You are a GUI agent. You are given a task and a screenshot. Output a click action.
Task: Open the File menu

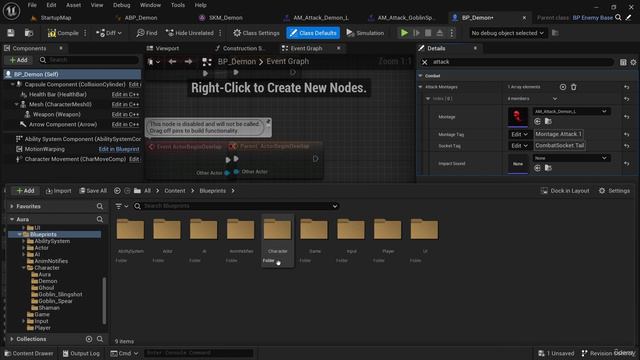[x=32, y=5]
